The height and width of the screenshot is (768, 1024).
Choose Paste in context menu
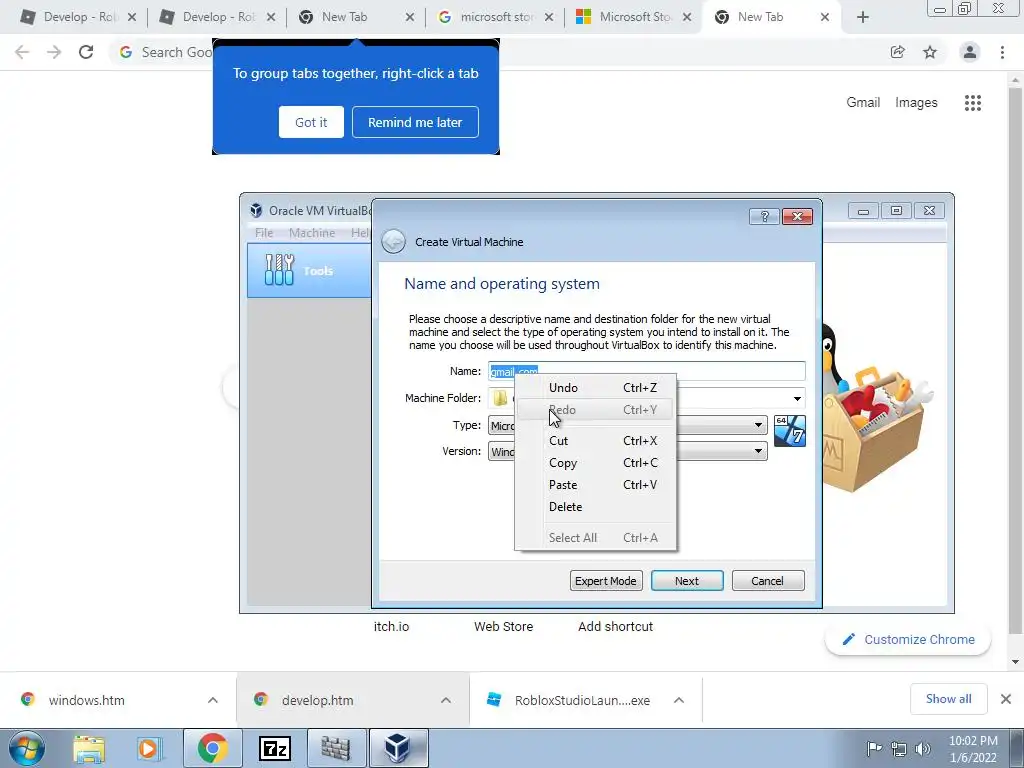(596, 485)
